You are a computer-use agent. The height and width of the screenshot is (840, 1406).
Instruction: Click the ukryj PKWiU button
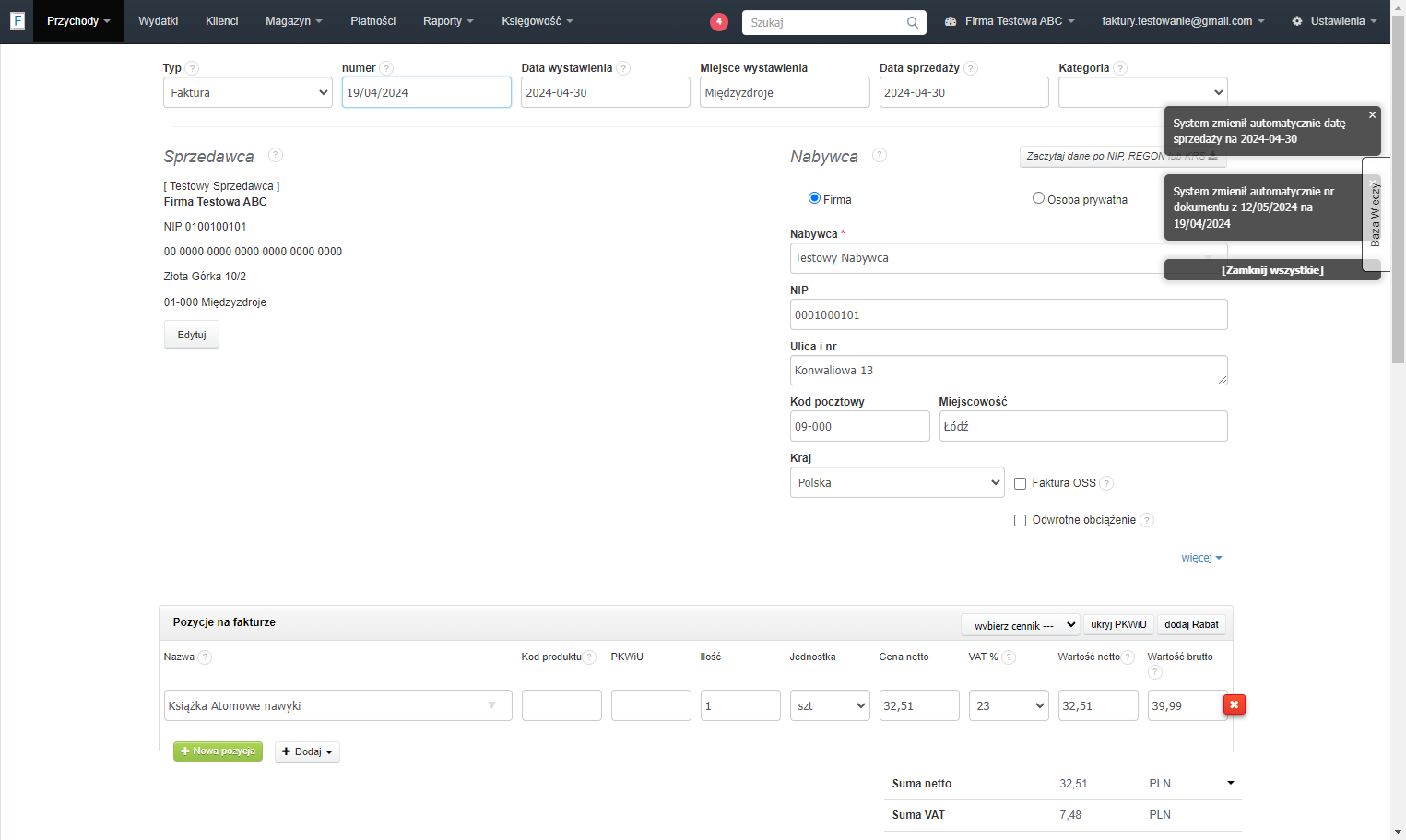click(1118, 625)
